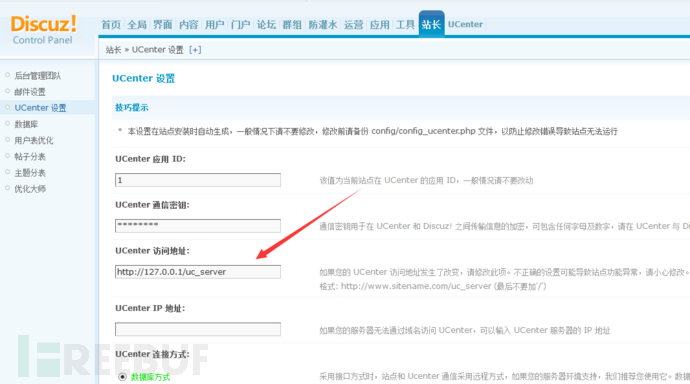This screenshot has width=690, height=384.
Task: Go to the 防灌水 top menu
Action: [323, 25]
